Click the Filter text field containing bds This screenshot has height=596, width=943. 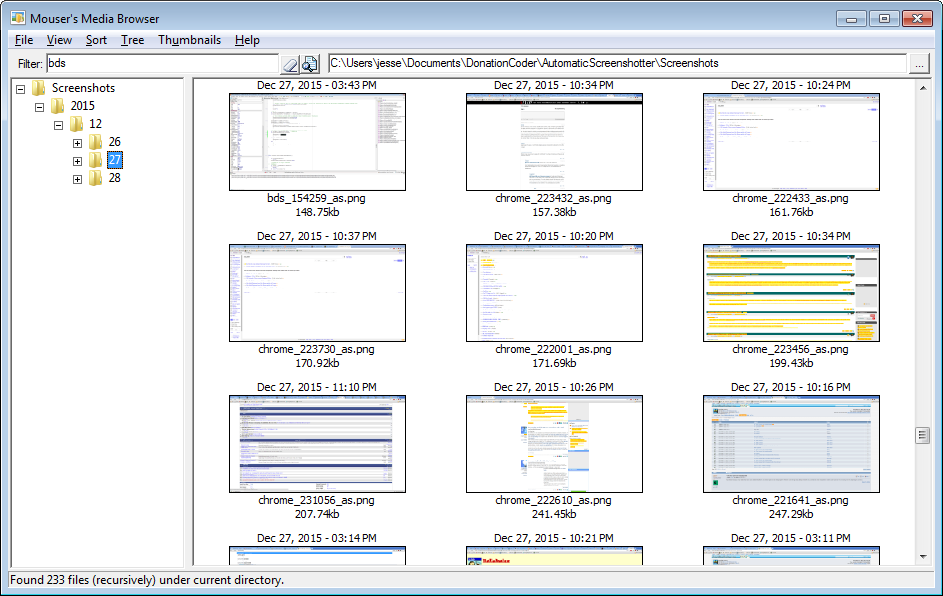click(x=160, y=64)
